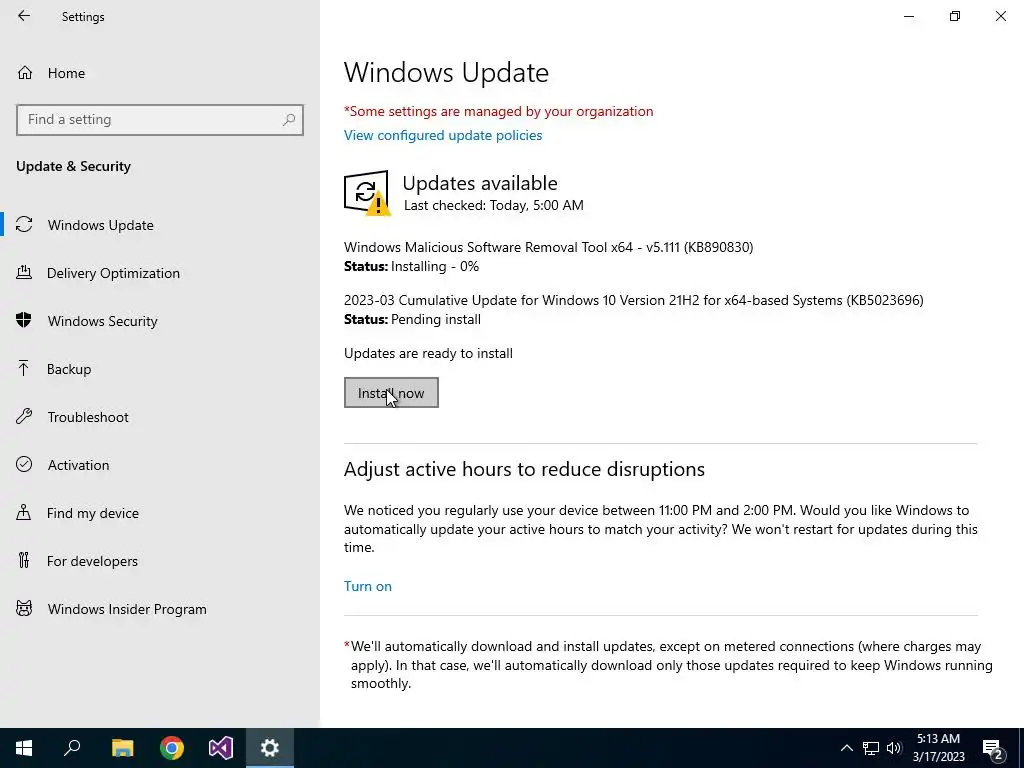Image resolution: width=1024 pixels, height=768 pixels.
Task: Click 'Status: Pending install' text
Action: [412, 319]
